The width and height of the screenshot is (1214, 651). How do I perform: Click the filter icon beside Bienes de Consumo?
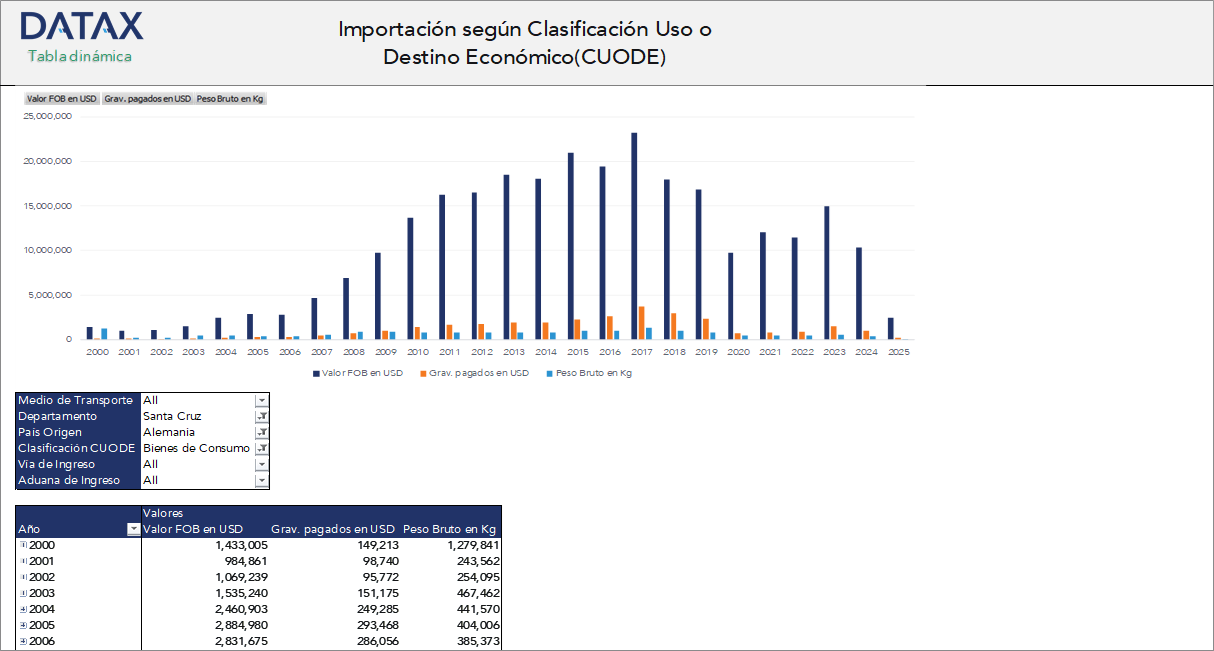pyautogui.click(x=261, y=448)
